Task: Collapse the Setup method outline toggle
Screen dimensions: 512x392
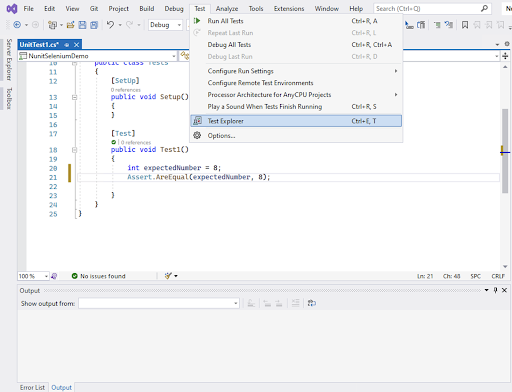Action: coord(74,97)
